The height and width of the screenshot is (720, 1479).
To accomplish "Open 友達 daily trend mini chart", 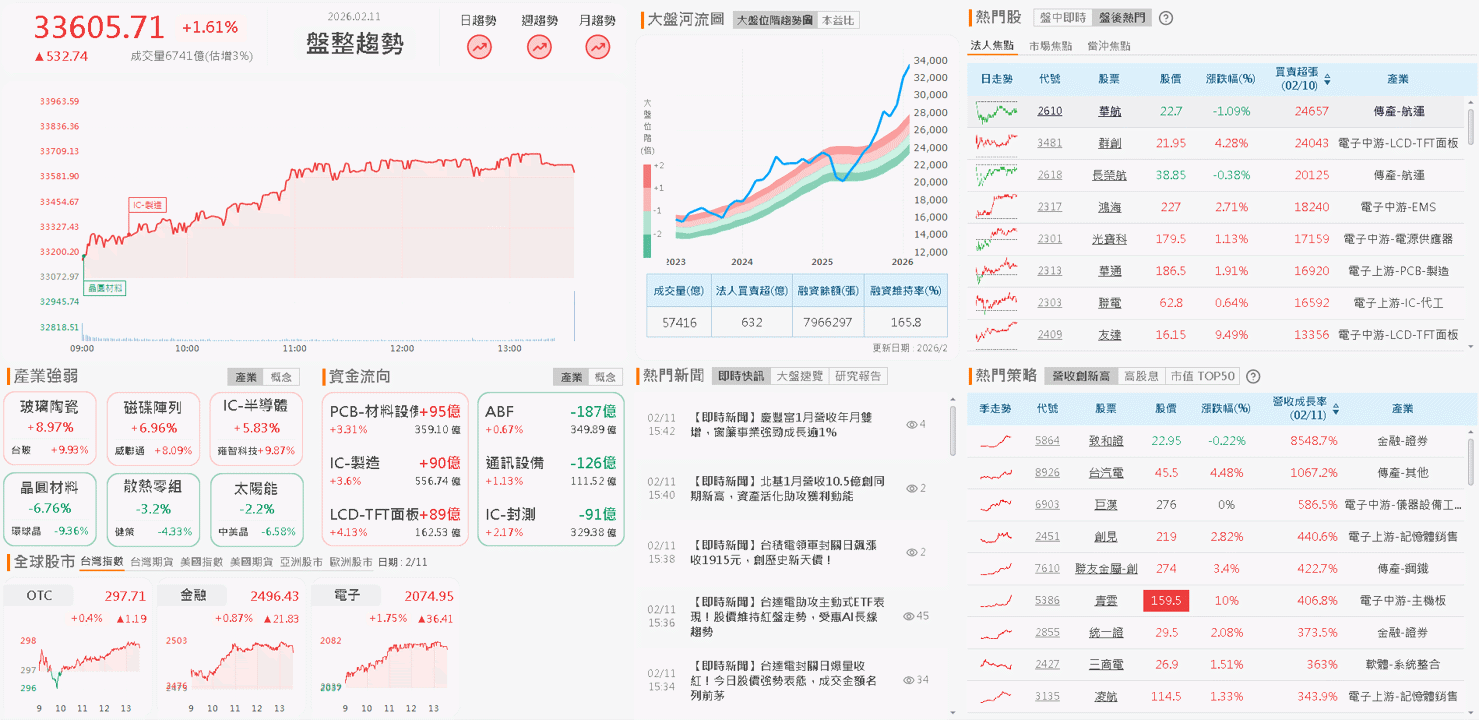I will (997, 335).
